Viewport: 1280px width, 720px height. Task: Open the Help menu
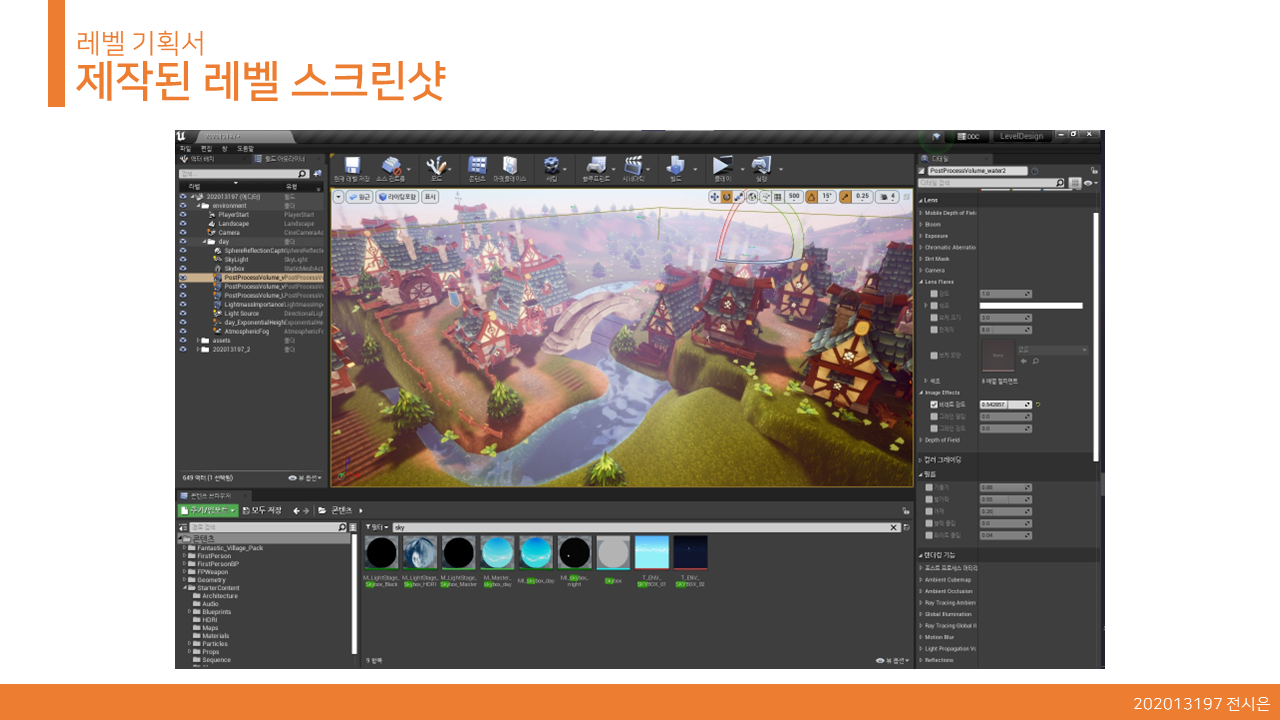coord(245,148)
